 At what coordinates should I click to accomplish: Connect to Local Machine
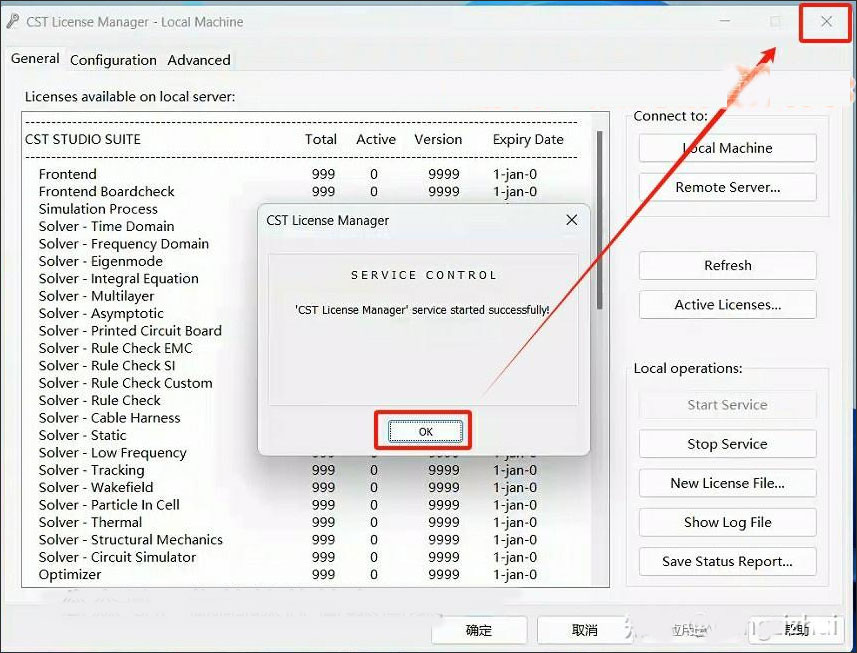[727, 148]
